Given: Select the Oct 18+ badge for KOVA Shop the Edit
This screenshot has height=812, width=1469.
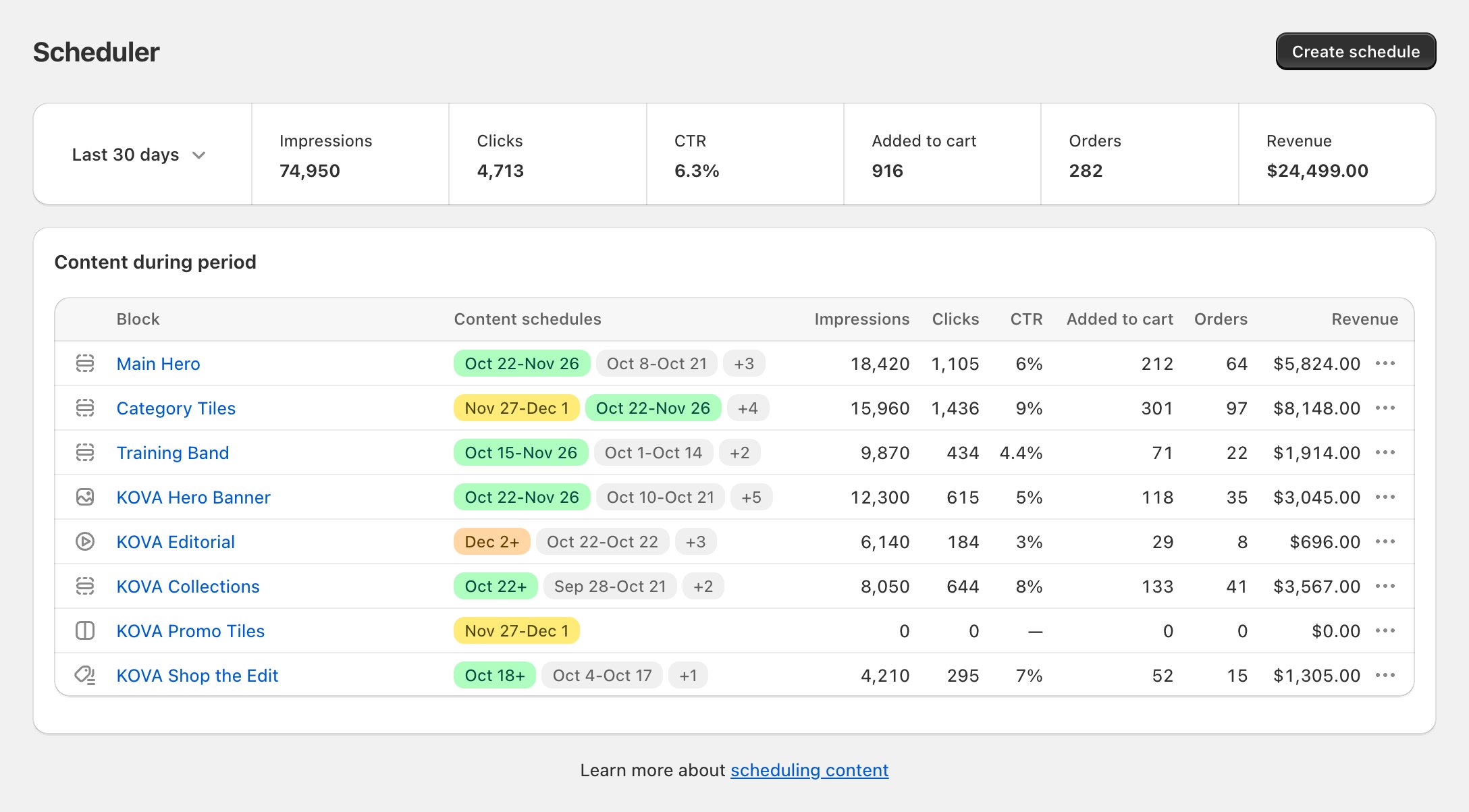Looking at the screenshot, I should (x=495, y=676).
